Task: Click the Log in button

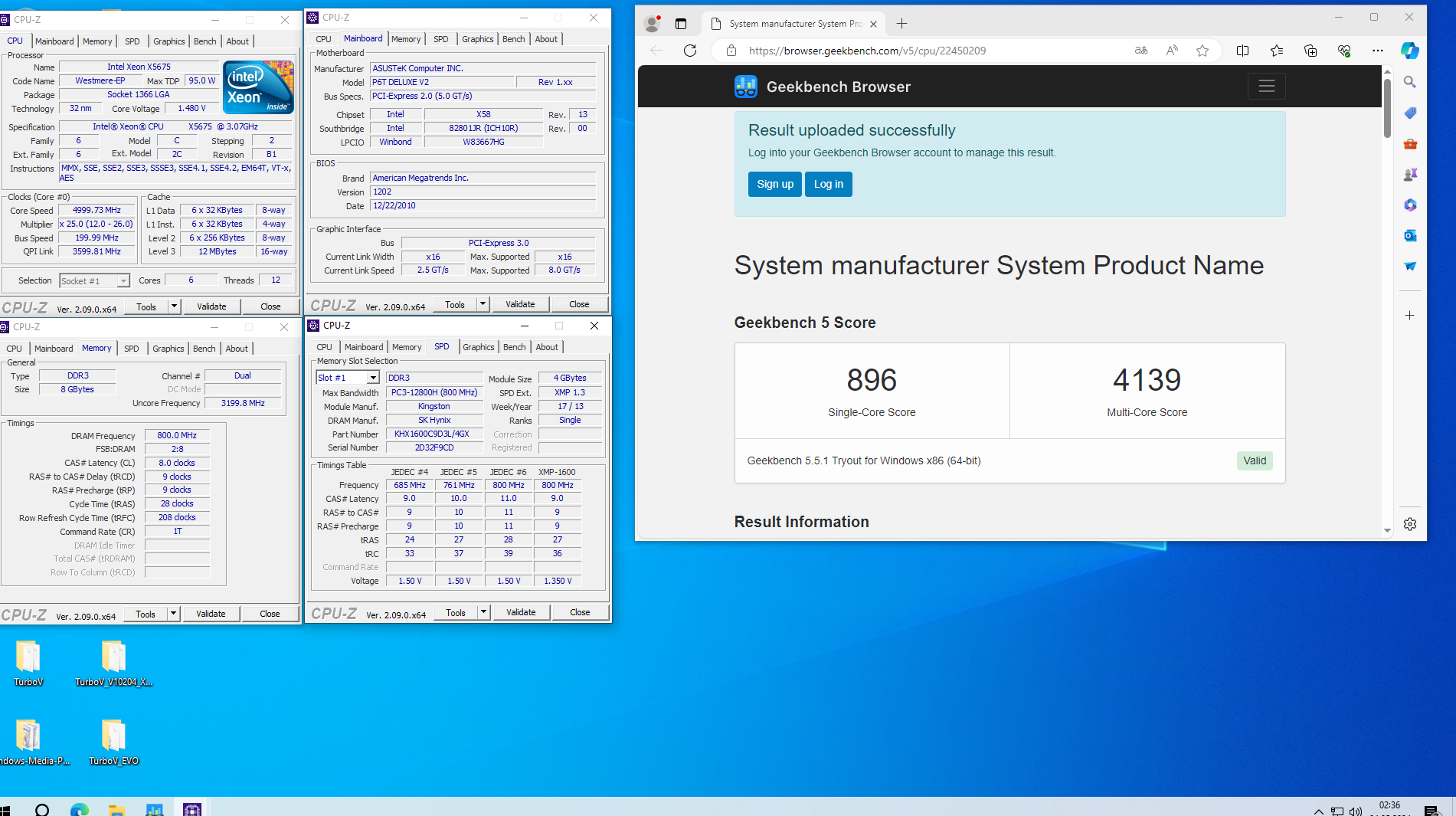Action: coord(829,184)
